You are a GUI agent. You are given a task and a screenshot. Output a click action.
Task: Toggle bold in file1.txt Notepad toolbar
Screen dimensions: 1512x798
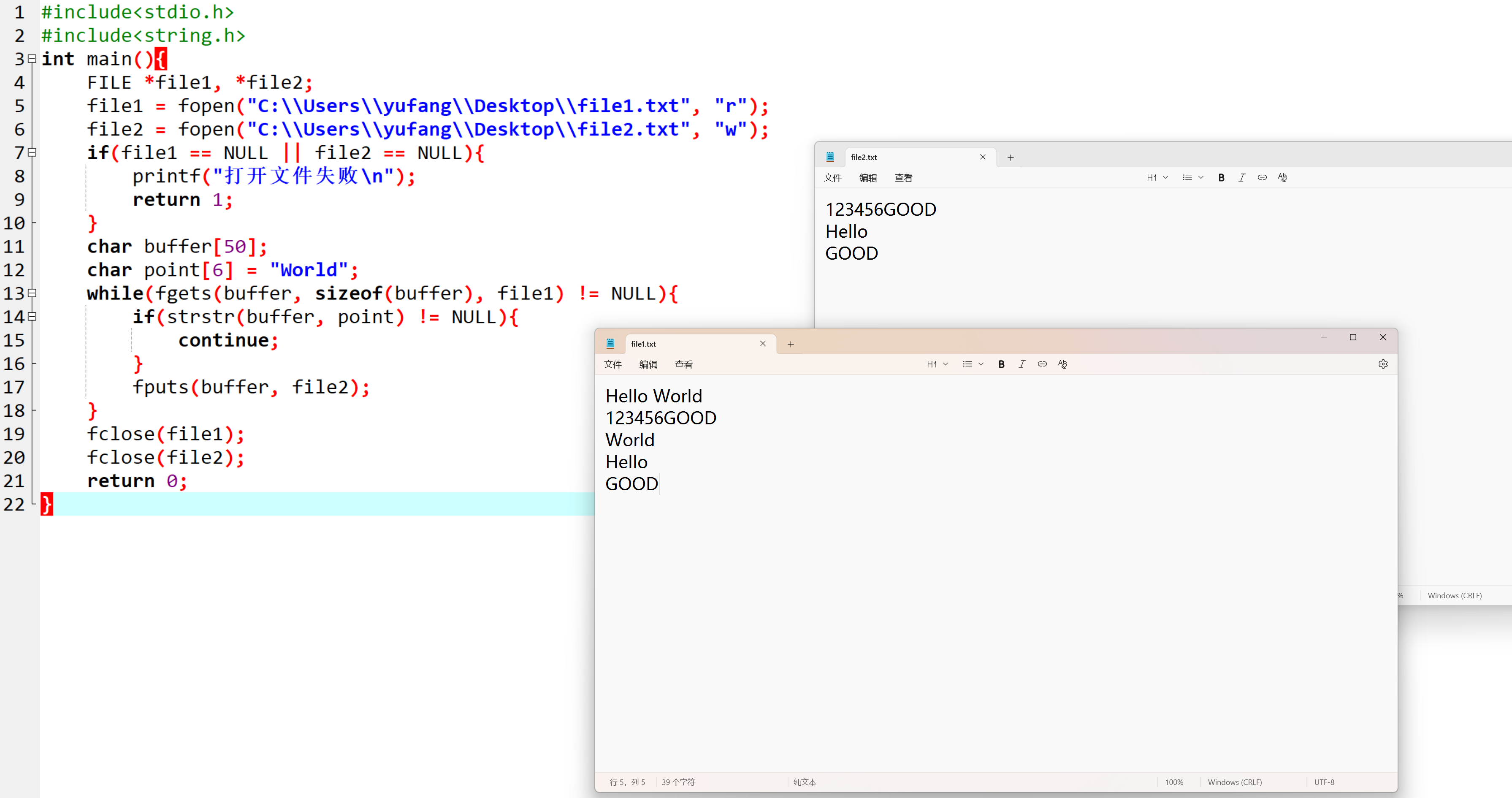point(1001,364)
